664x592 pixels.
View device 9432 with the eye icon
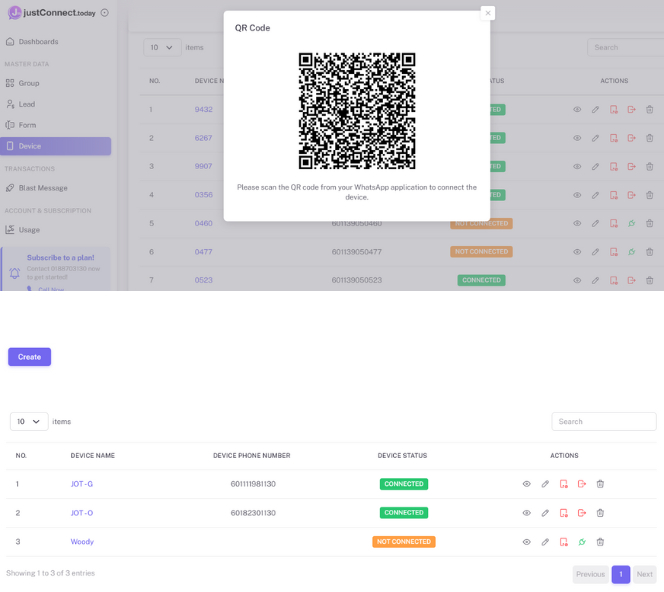point(577,110)
